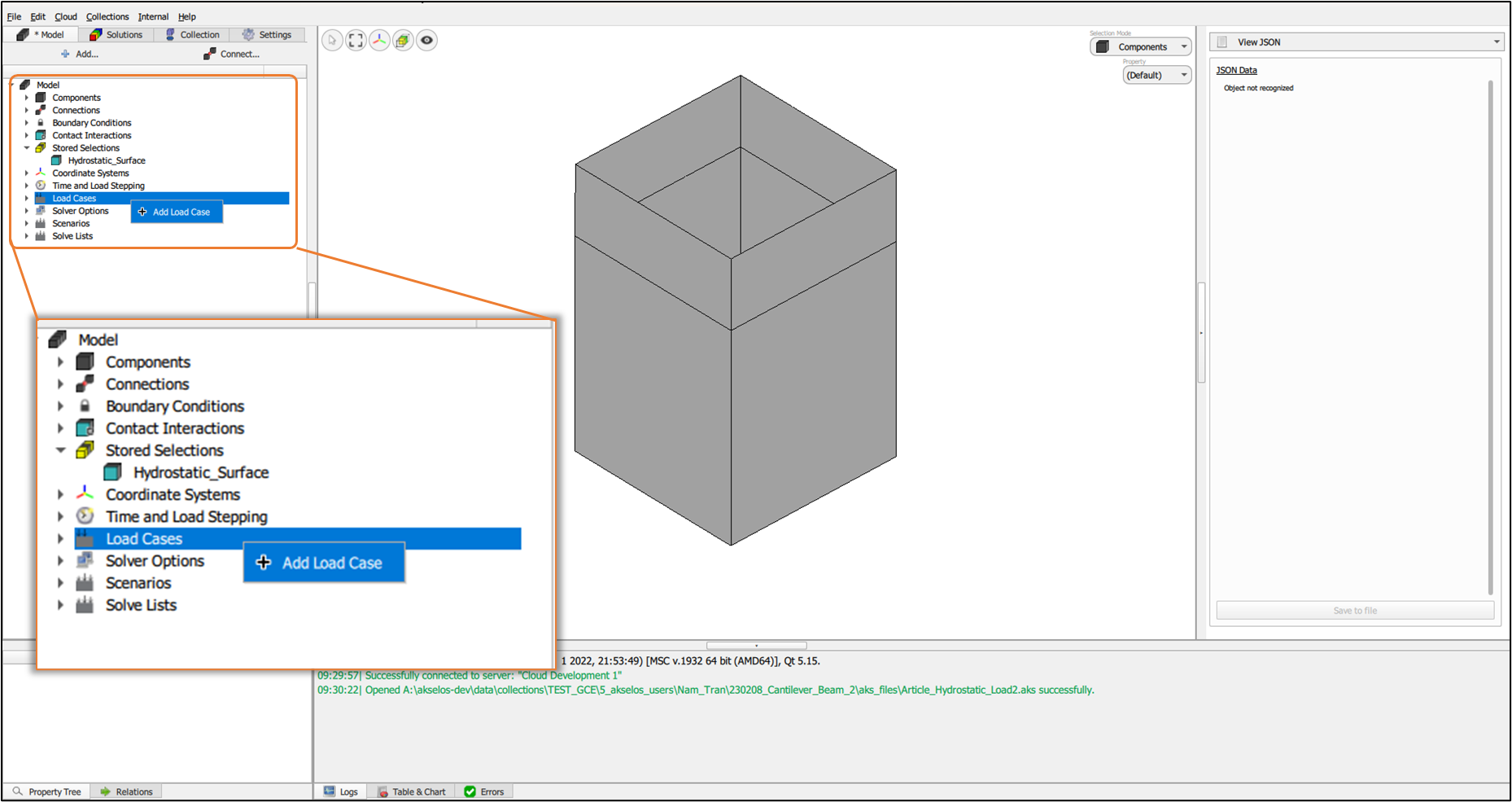
Task: Click the fit-to-view frame icon
Action: click(x=356, y=40)
